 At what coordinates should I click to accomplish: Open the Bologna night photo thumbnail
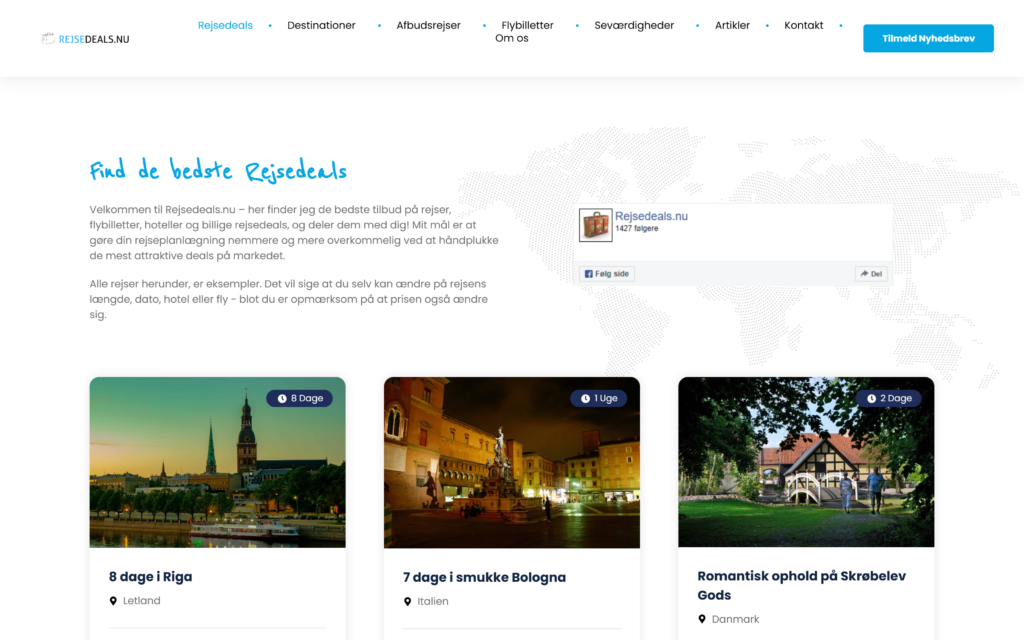click(511, 462)
